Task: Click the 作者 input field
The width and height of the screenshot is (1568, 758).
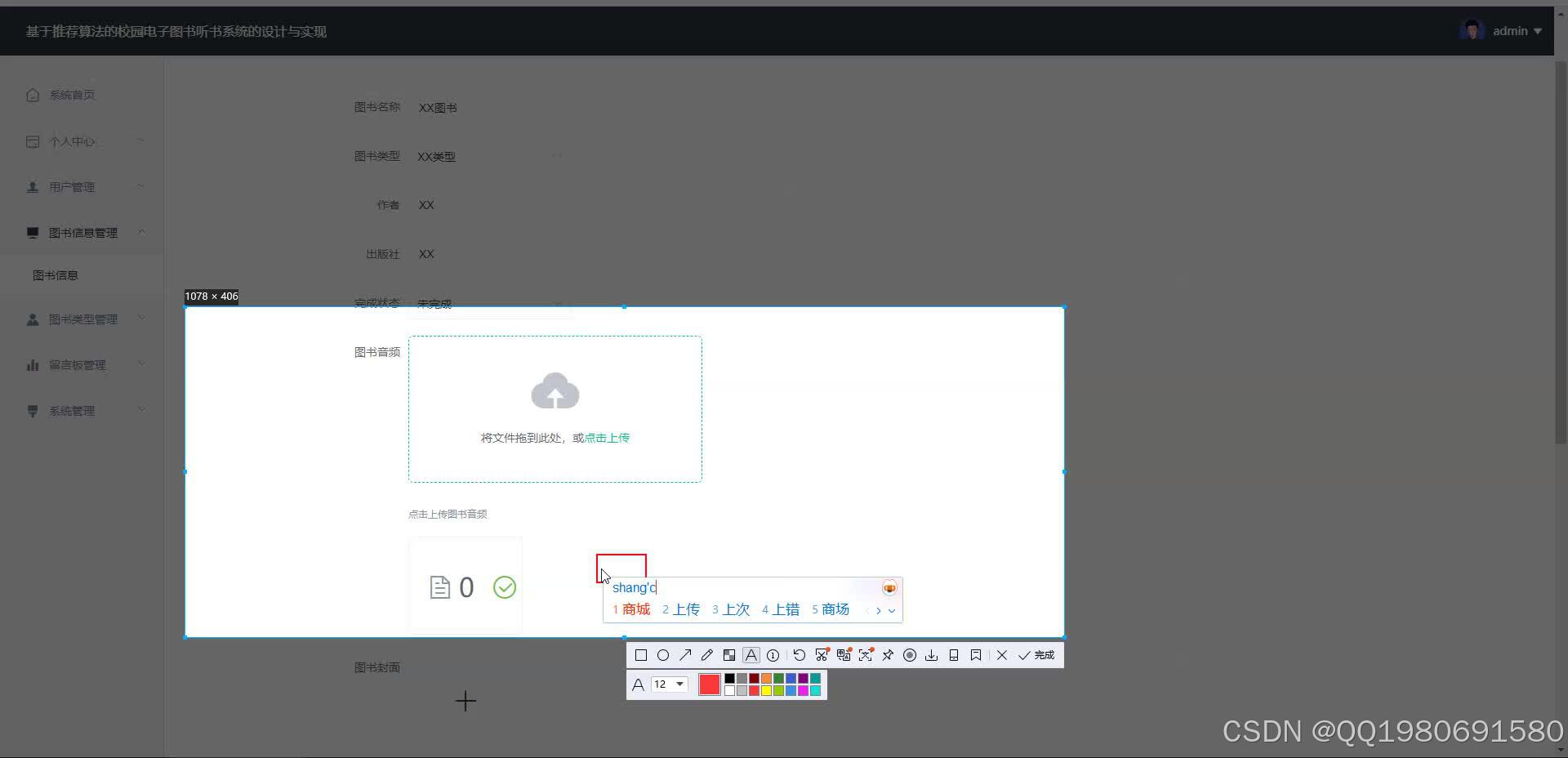Action: click(x=490, y=205)
